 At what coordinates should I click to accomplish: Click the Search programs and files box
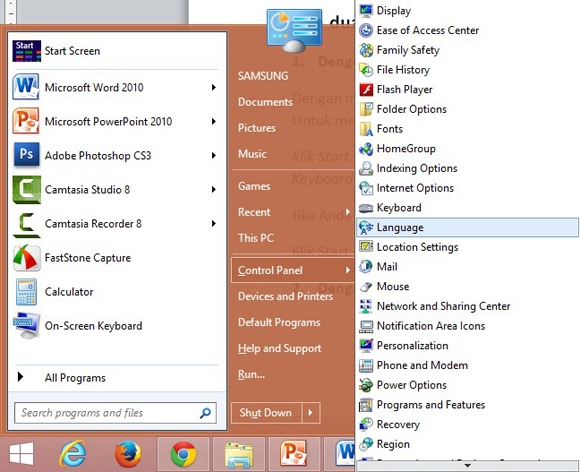coord(115,413)
